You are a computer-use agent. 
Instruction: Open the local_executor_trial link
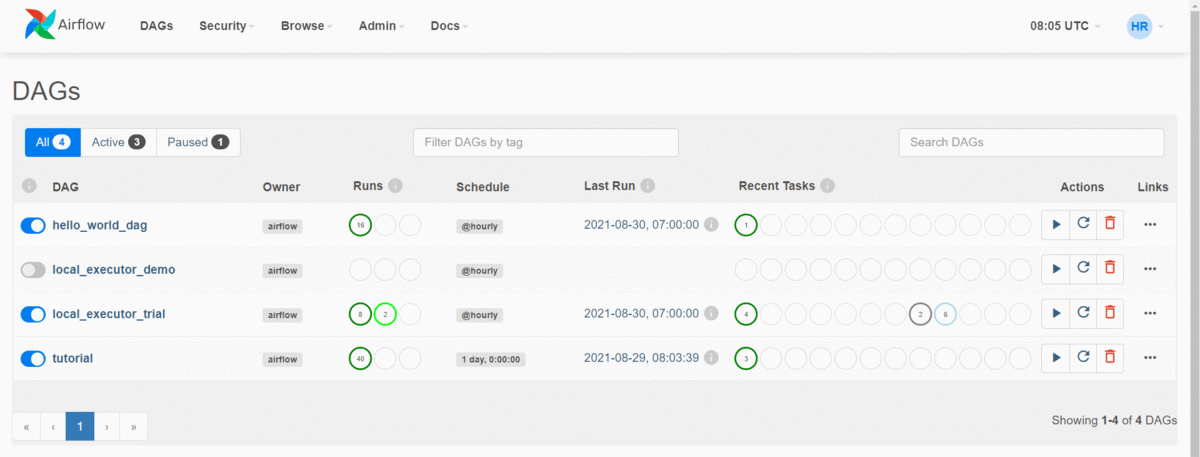coord(109,314)
